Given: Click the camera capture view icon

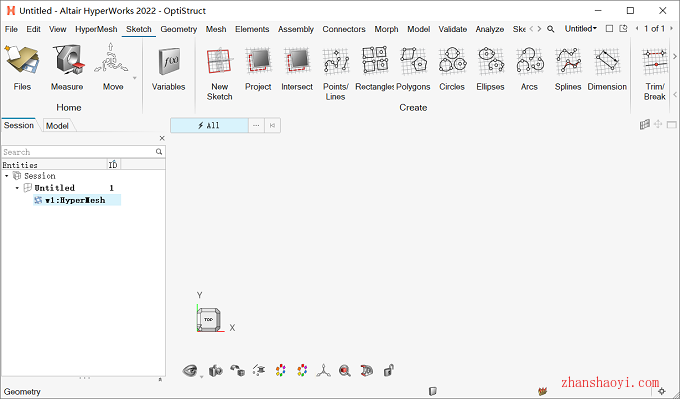Looking at the screenshot, I should click(x=216, y=371).
